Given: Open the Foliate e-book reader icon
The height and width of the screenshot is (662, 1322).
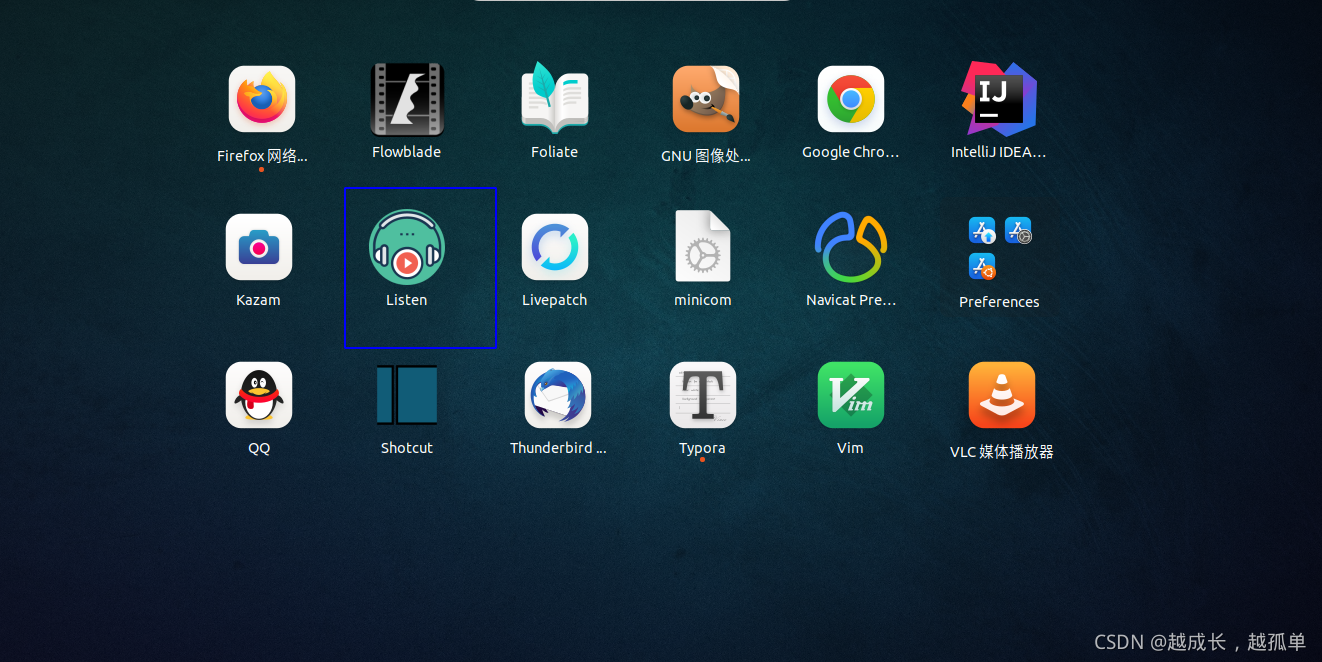Looking at the screenshot, I should click(555, 98).
